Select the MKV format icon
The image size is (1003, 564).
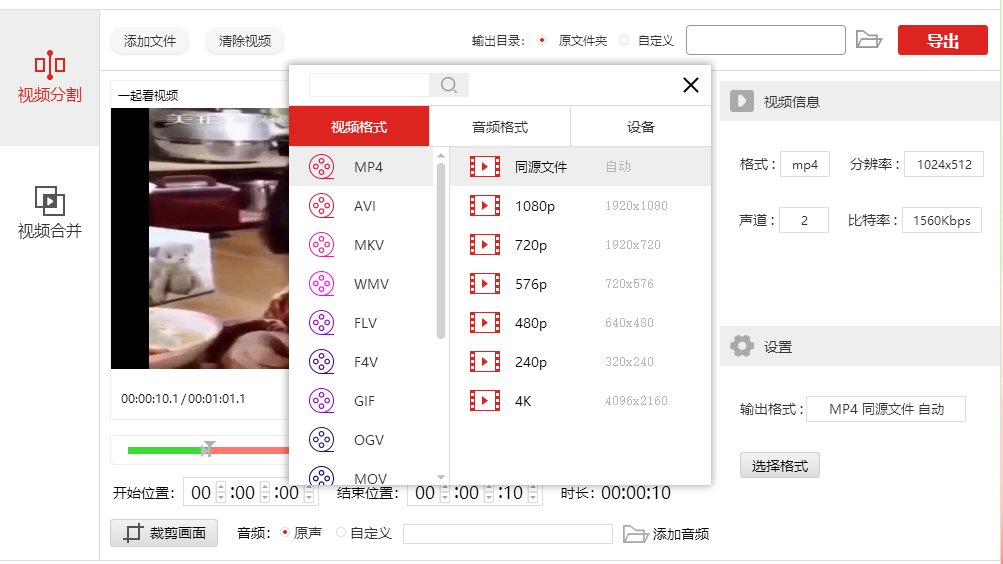(x=321, y=245)
